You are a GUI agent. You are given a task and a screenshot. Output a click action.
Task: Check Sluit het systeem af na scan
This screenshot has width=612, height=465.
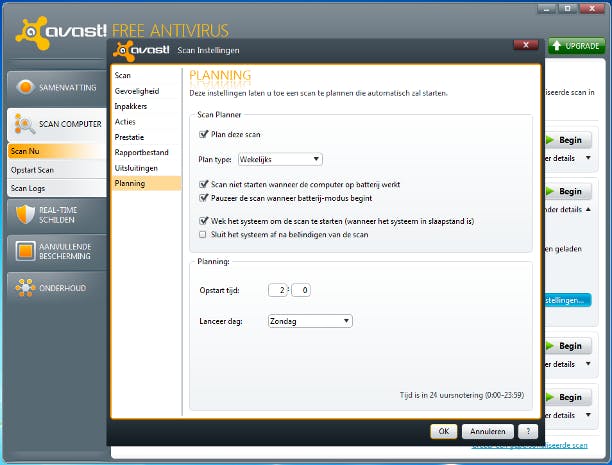pos(203,235)
